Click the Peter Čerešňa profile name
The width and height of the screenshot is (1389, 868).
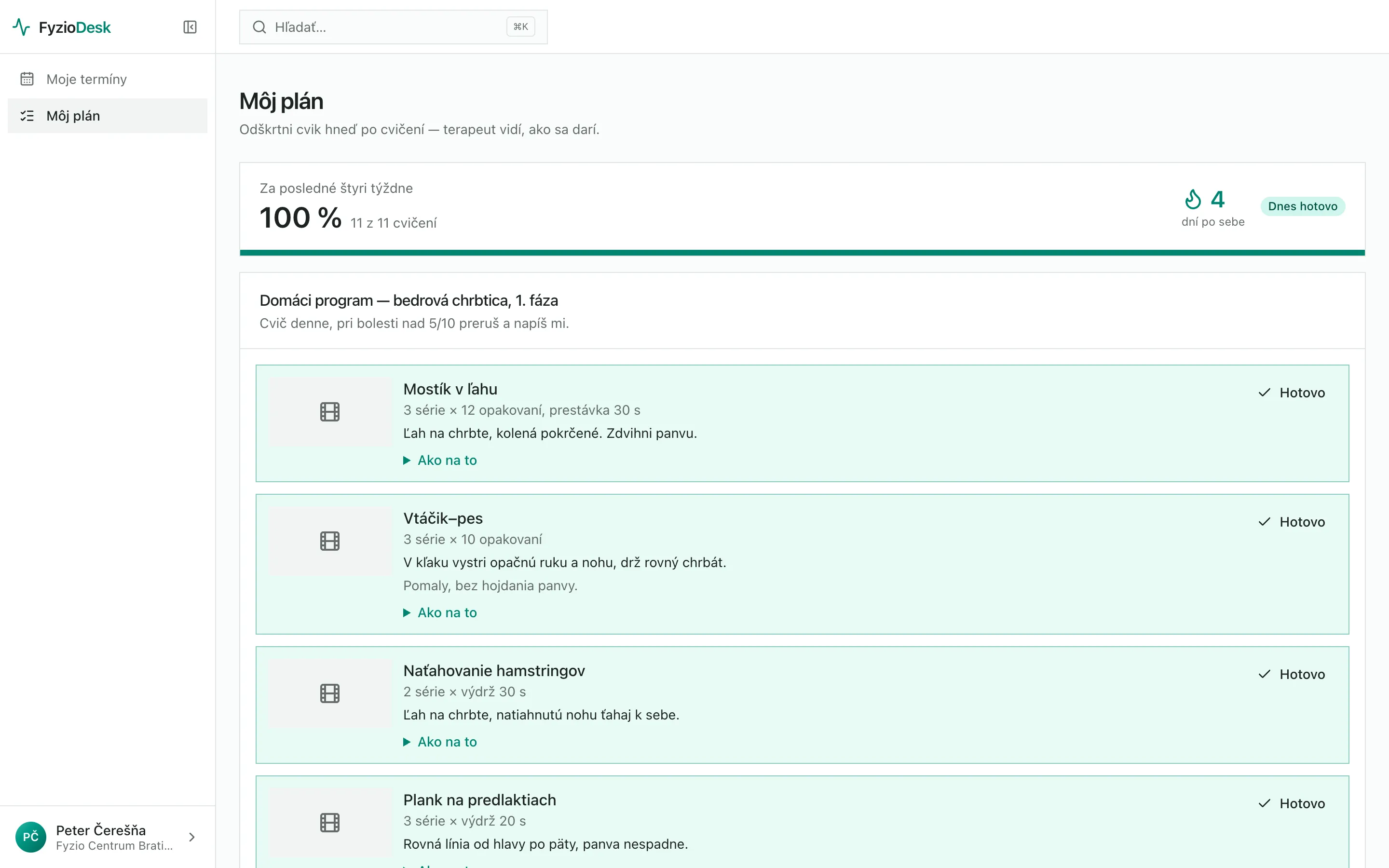pos(101,830)
